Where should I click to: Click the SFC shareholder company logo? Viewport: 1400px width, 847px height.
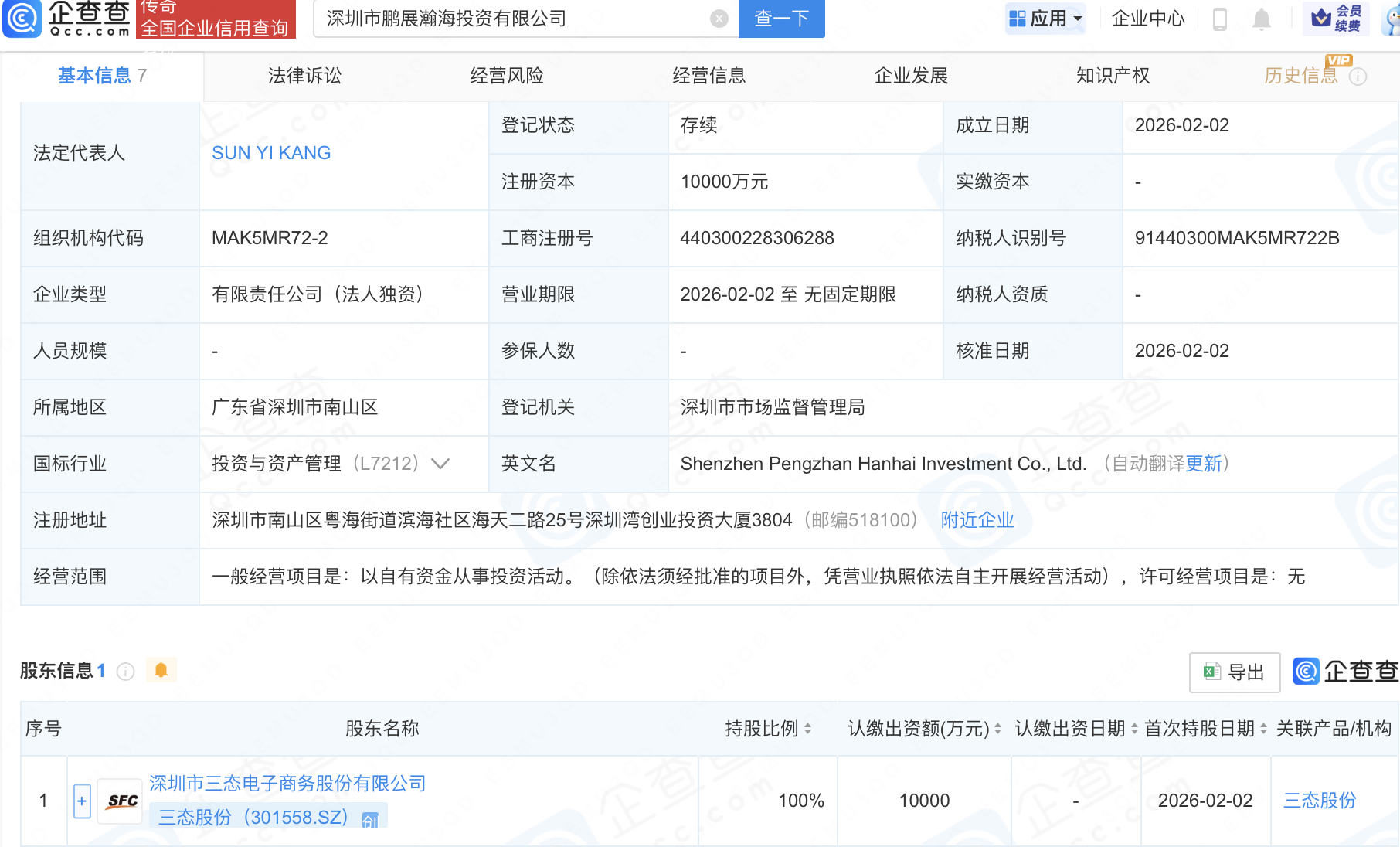120,801
